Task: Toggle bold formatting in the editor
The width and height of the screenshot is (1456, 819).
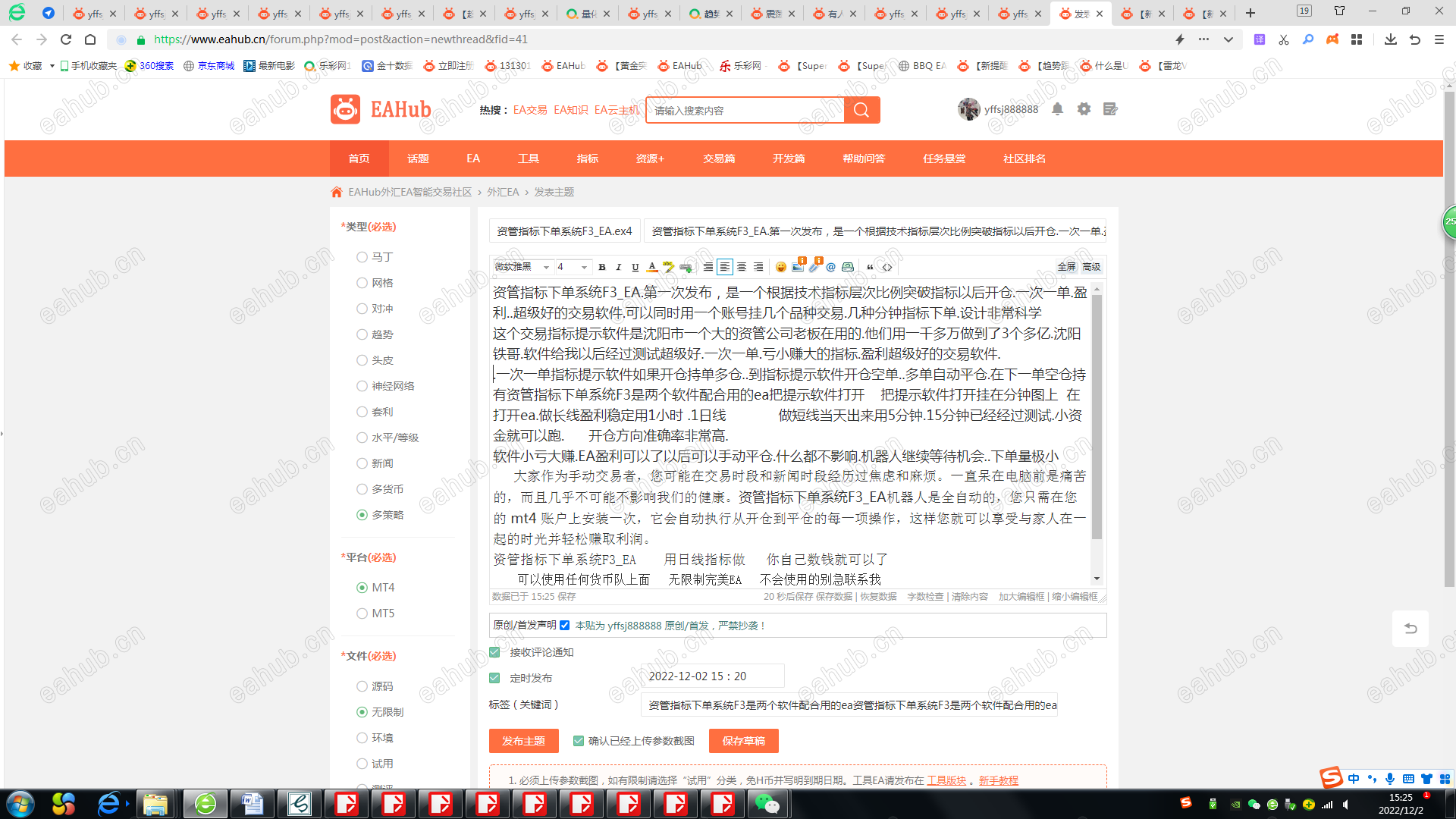Action: coord(602,267)
